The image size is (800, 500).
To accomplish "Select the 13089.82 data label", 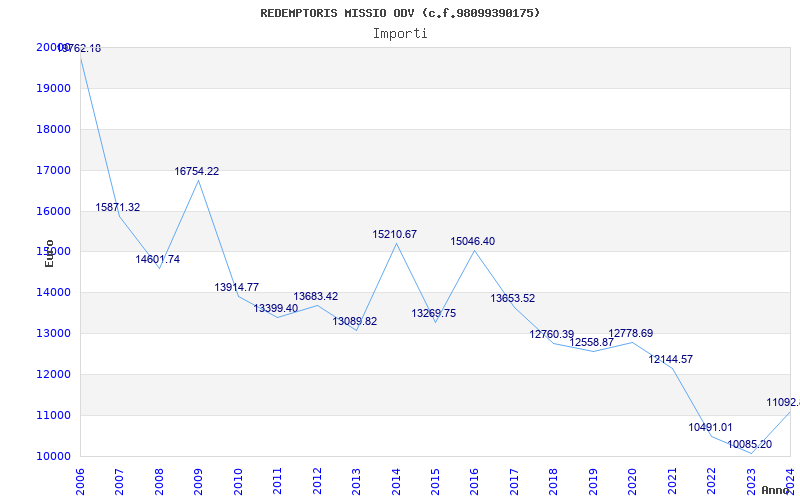I will click(x=355, y=321).
